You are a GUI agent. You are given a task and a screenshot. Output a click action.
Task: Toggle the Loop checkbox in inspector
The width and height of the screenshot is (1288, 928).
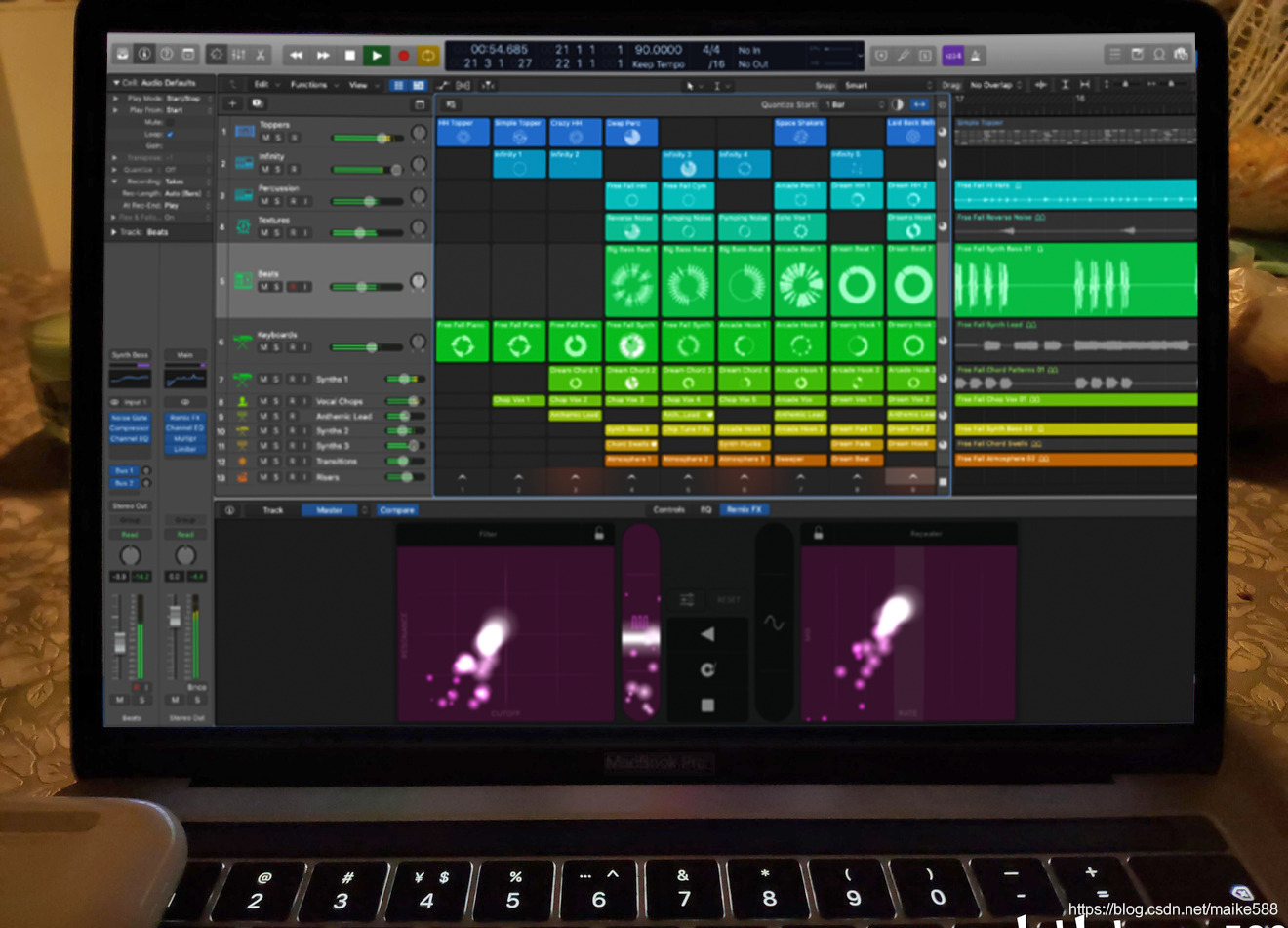point(170,134)
